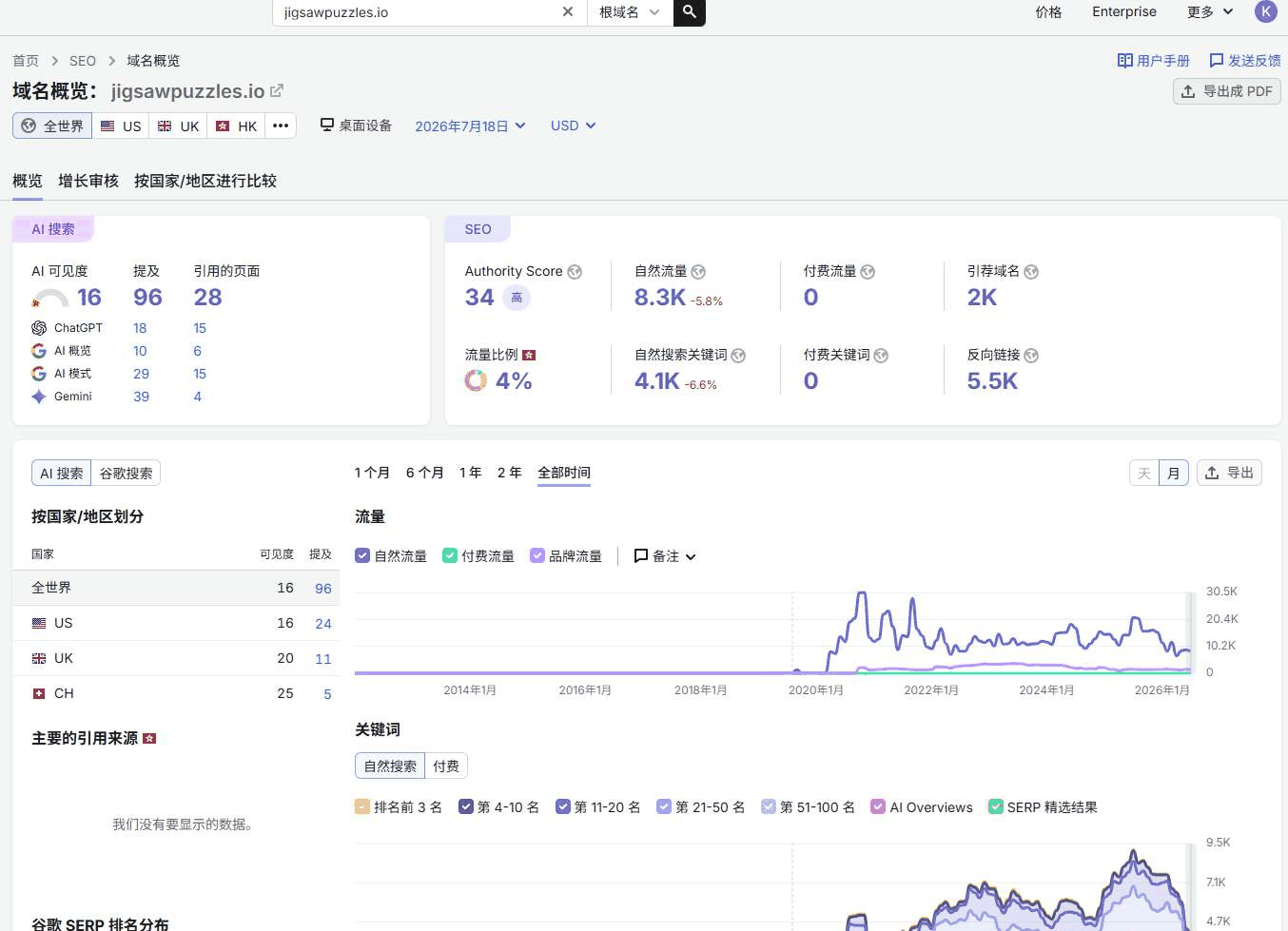Click globe icon beside 自然流量

coord(698,272)
